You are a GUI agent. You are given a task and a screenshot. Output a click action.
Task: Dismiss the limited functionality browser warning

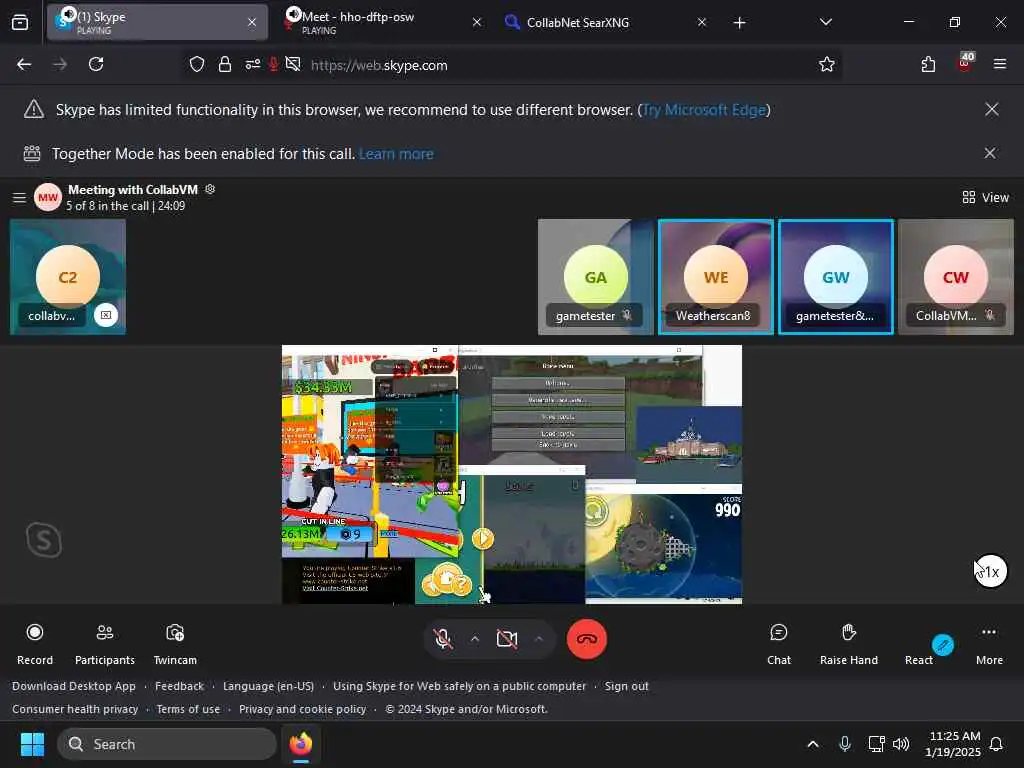(x=991, y=109)
